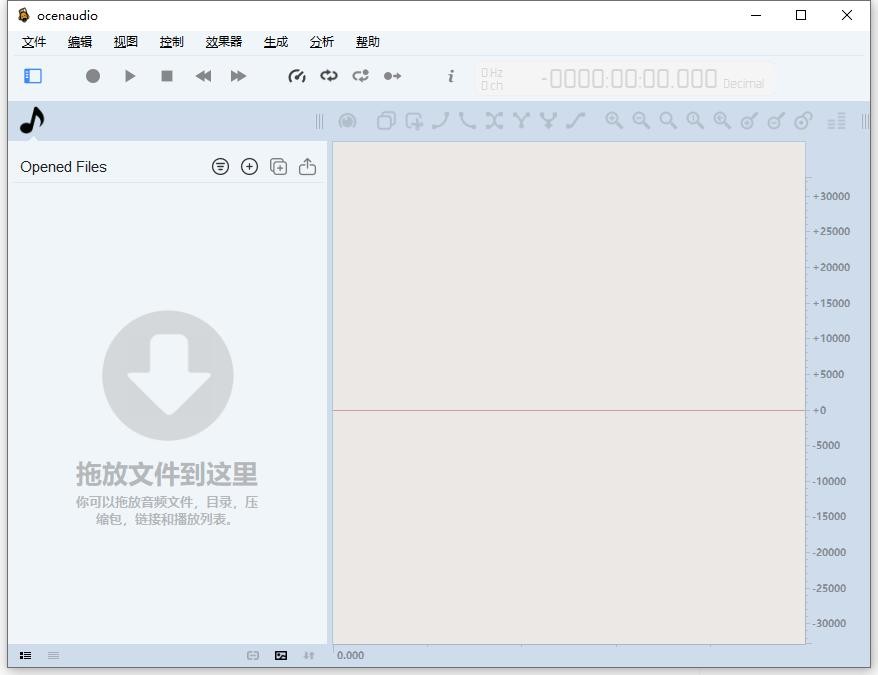Click the Play button
The width and height of the screenshot is (878, 675).
130,76
